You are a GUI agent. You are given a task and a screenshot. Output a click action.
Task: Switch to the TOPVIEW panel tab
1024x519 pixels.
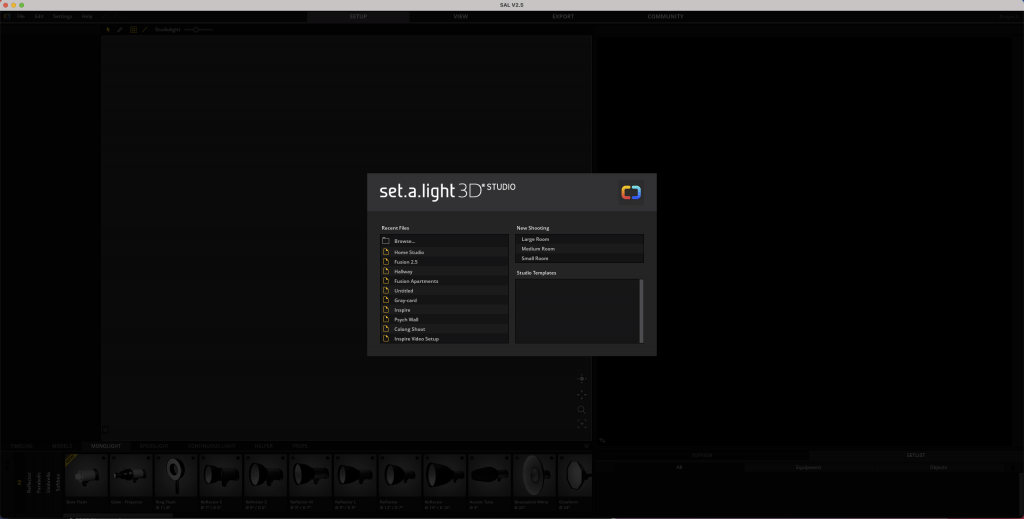tap(702, 455)
